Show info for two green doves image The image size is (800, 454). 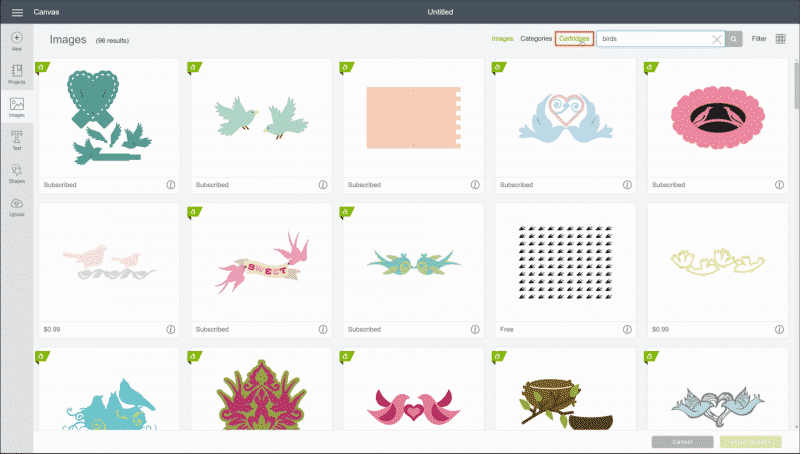pyautogui.click(x=323, y=185)
